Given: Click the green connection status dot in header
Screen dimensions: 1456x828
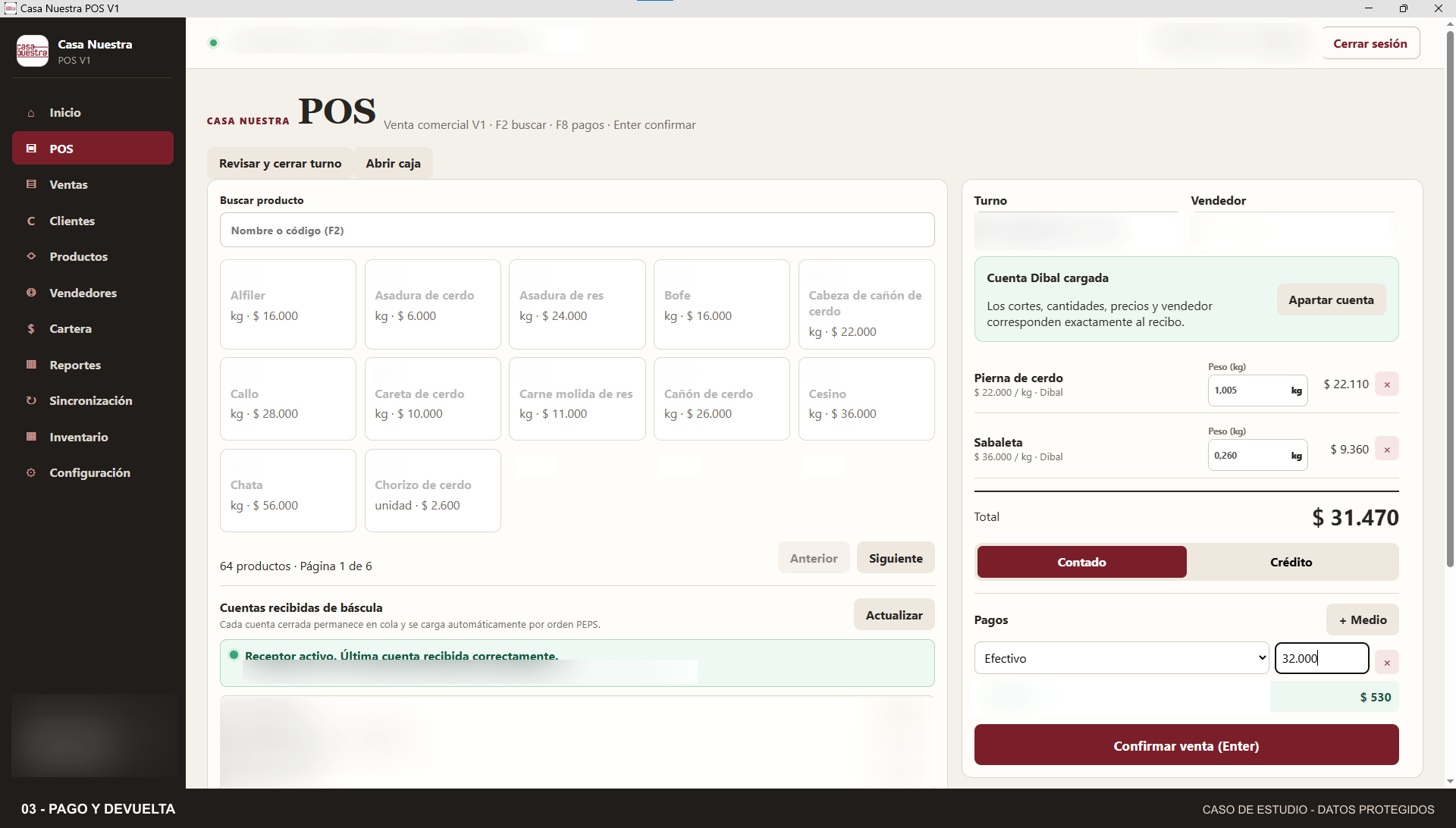Looking at the screenshot, I should [214, 42].
